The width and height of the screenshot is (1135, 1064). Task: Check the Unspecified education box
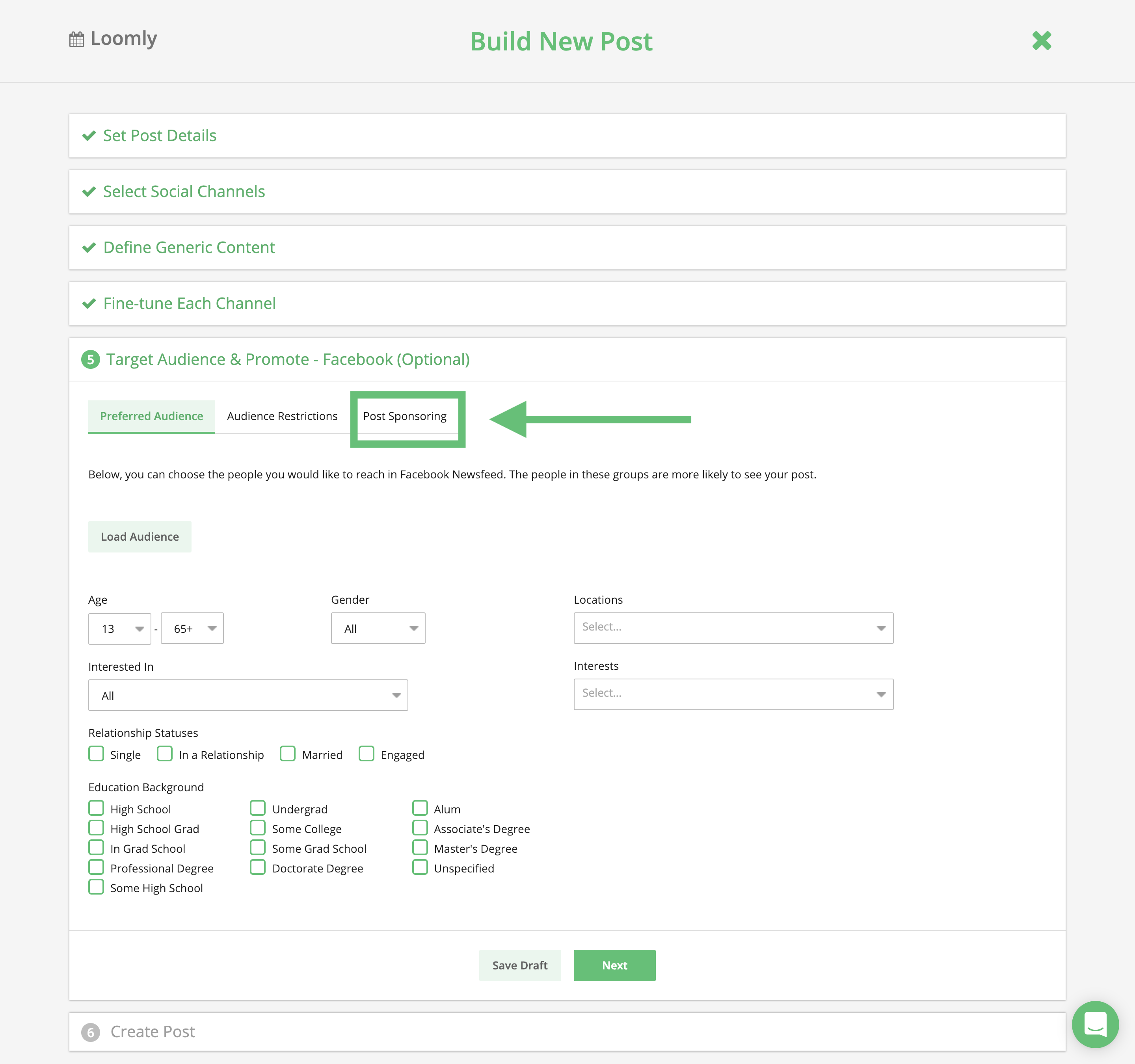420,867
